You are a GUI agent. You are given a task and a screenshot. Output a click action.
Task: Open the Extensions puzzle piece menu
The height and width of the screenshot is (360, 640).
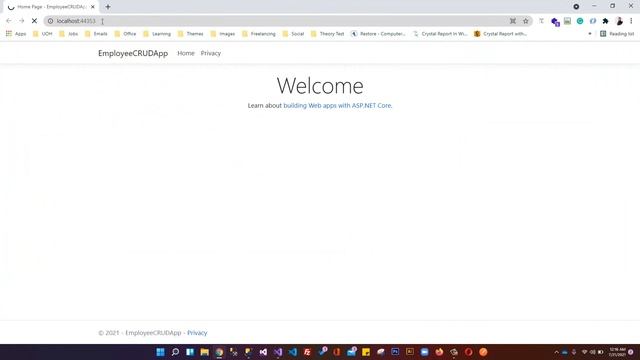(x=606, y=21)
